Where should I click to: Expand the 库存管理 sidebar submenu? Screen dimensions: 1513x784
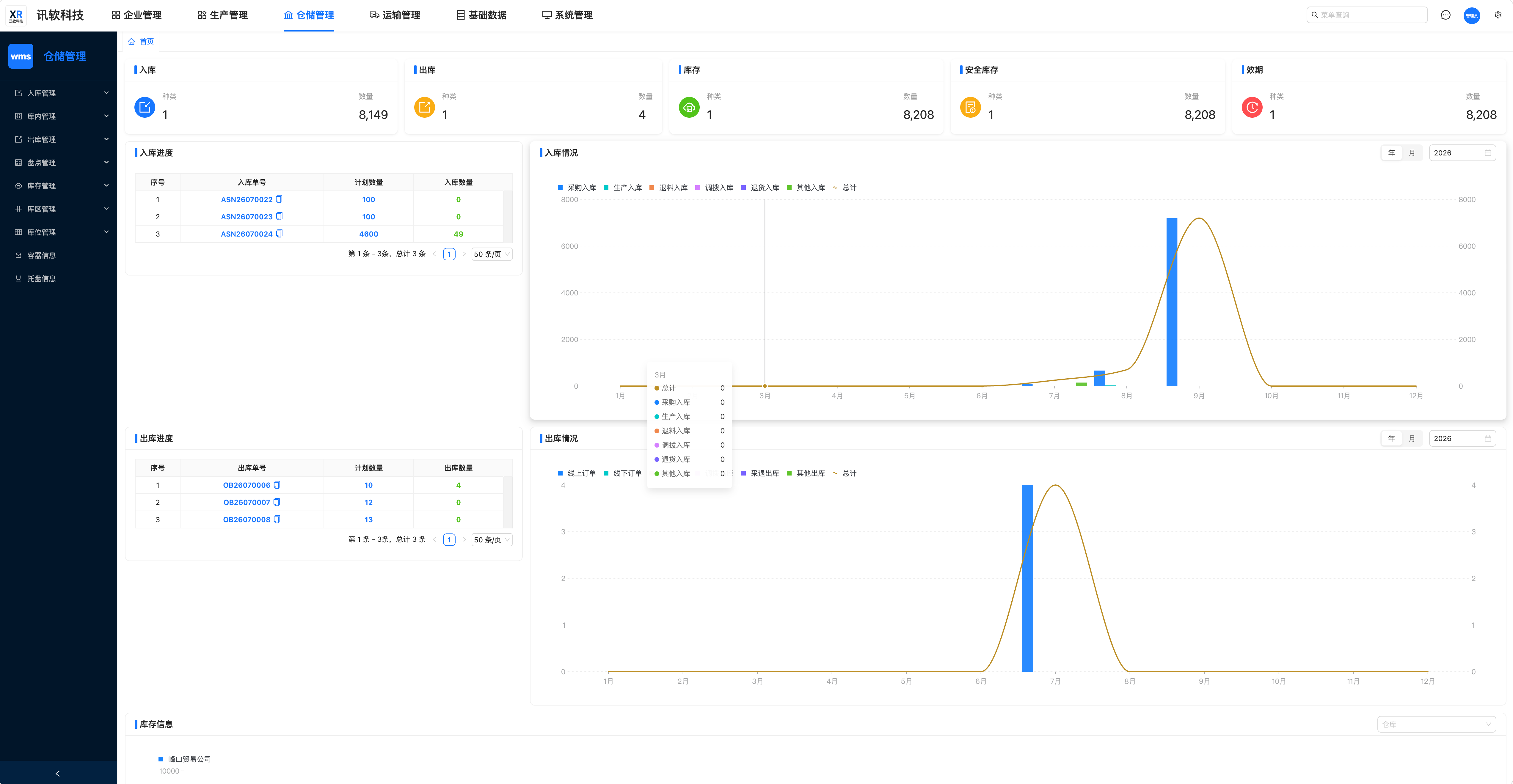point(59,186)
